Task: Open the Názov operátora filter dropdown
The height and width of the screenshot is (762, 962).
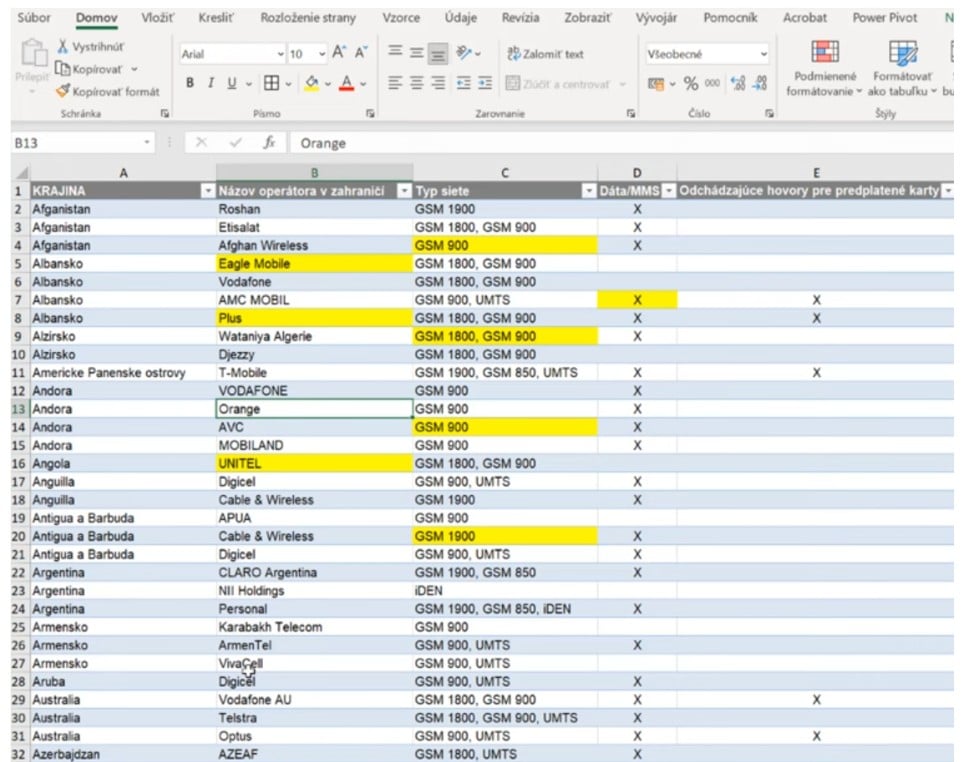Action: 404,191
